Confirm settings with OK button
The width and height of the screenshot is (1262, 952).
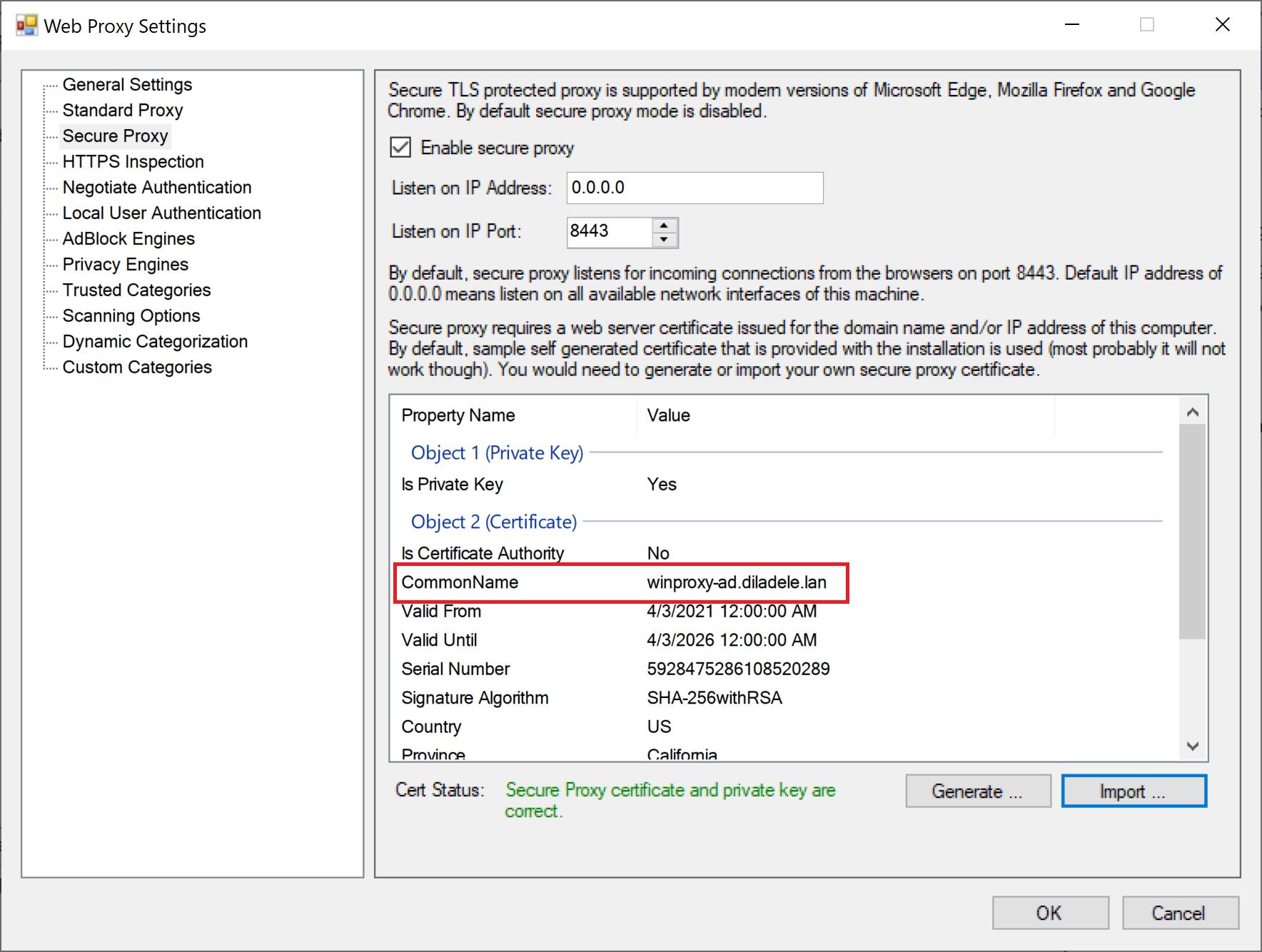click(x=1050, y=913)
